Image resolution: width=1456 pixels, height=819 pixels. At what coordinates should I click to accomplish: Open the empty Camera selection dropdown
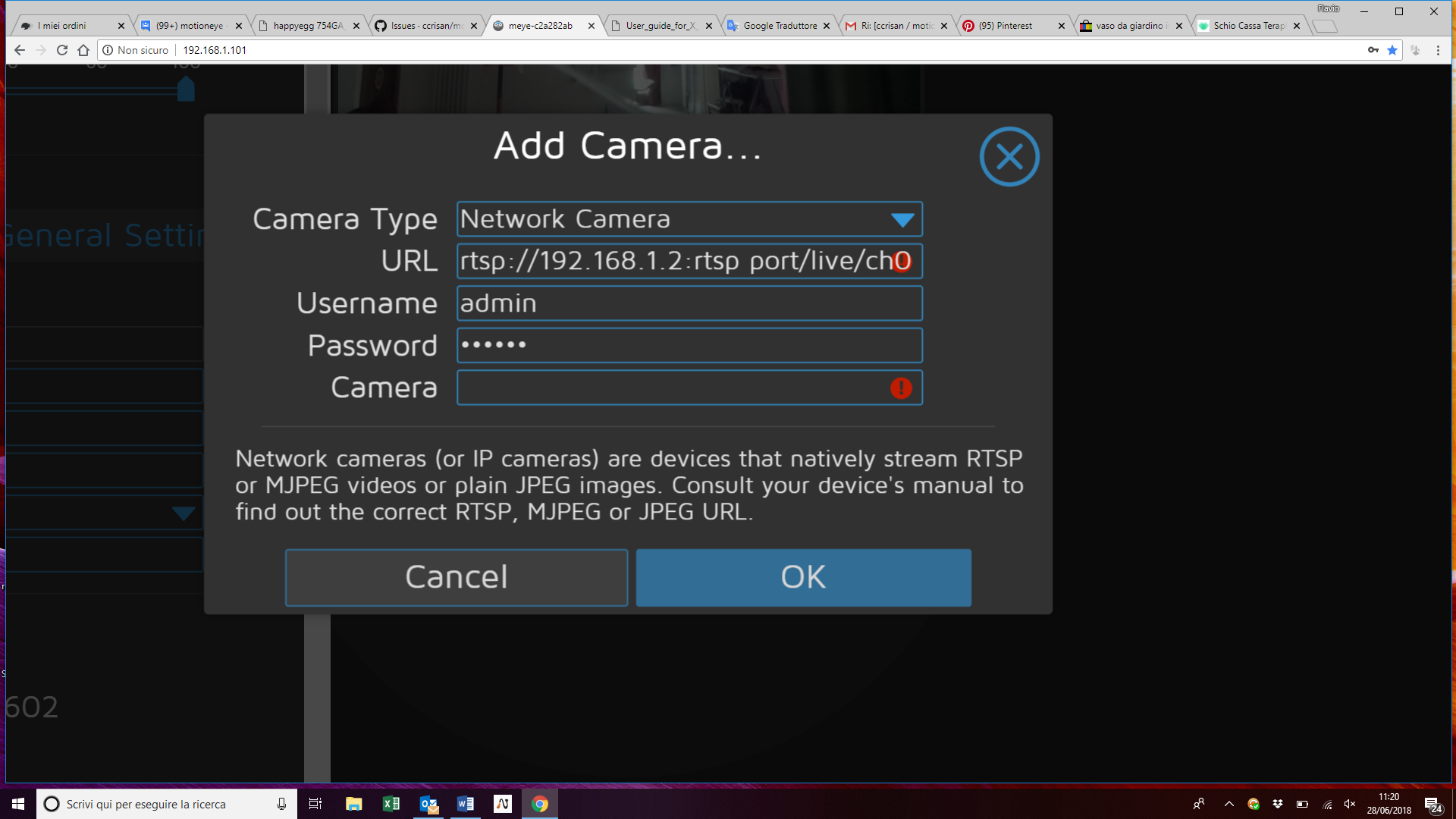pos(689,388)
